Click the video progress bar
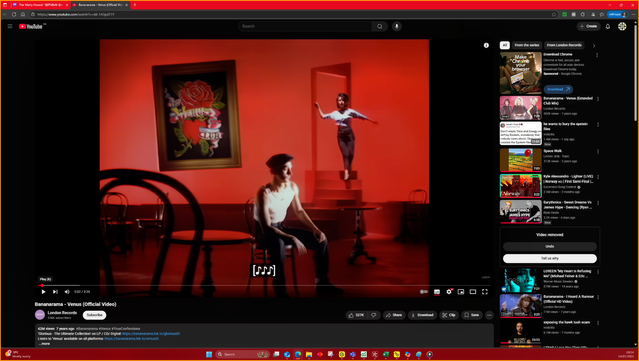 tap(264, 286)
